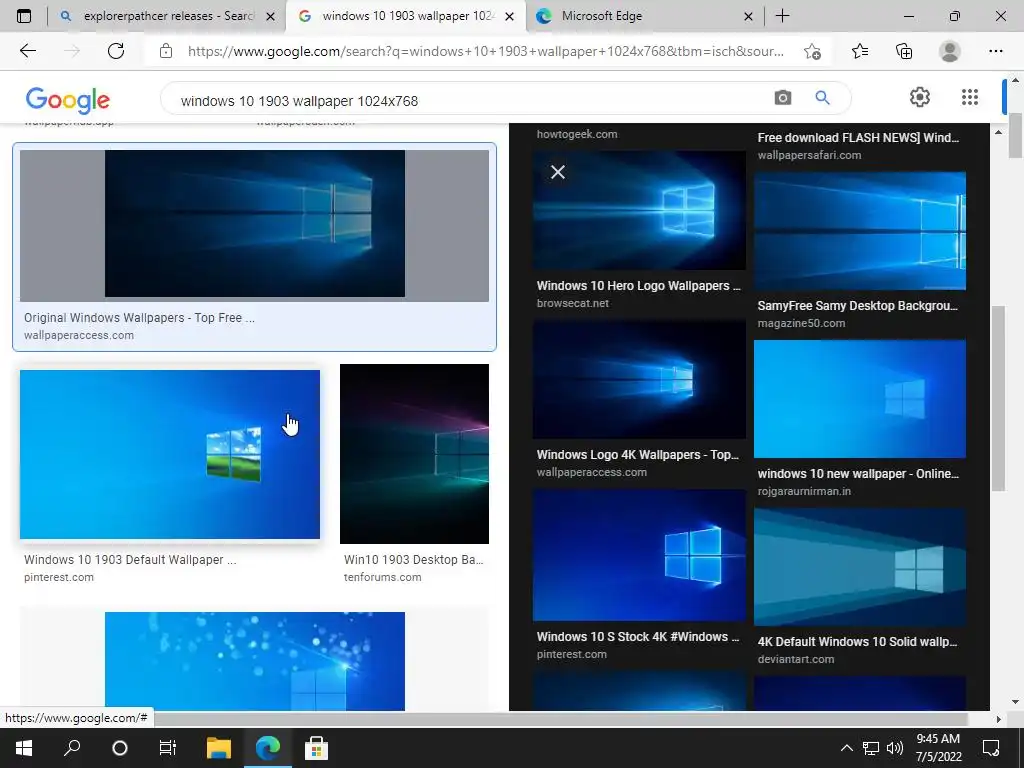
Task: Click the horizontal scrollbar right arrow
Action: (x=998, y=719)
